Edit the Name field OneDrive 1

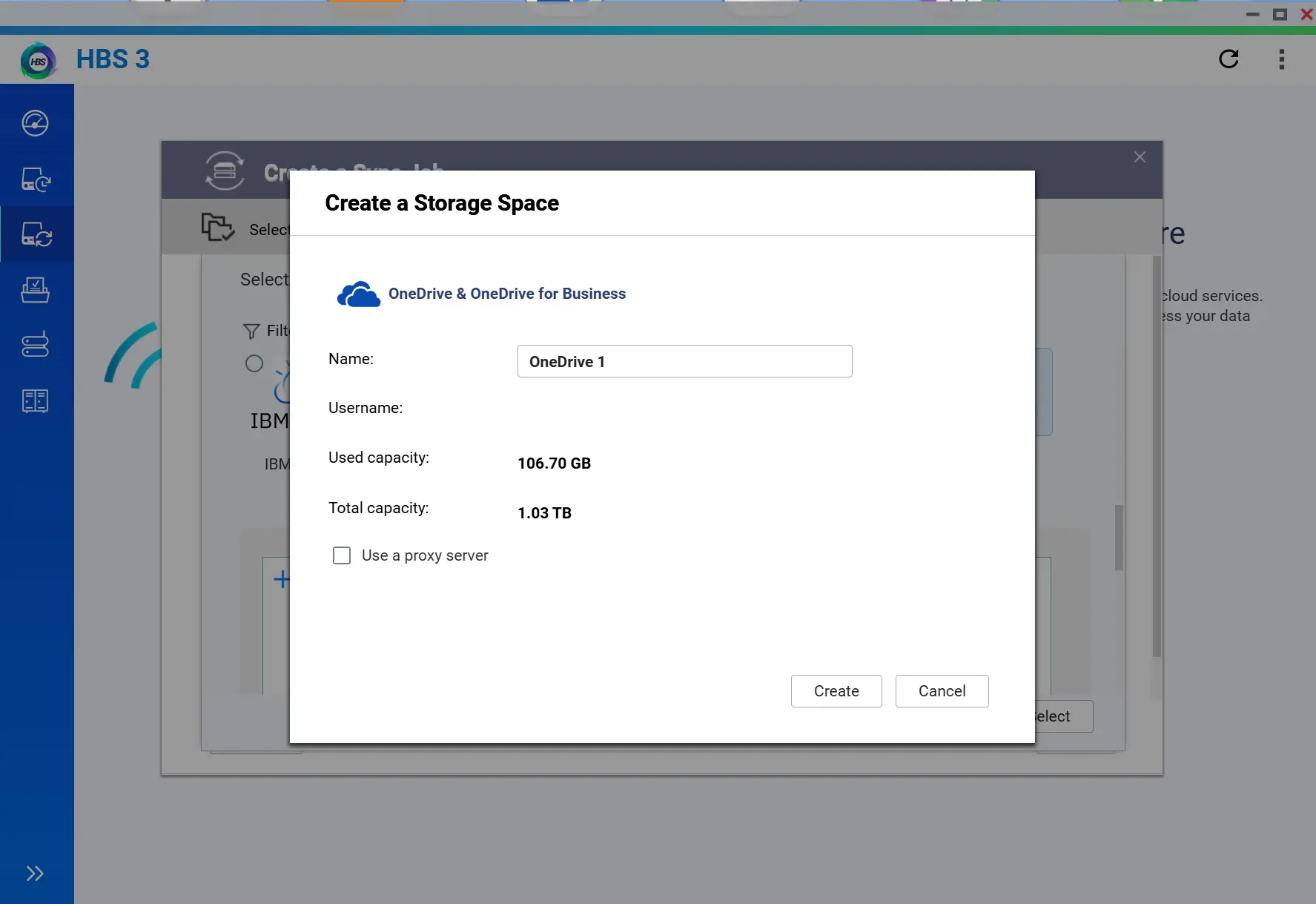point(684,361)
